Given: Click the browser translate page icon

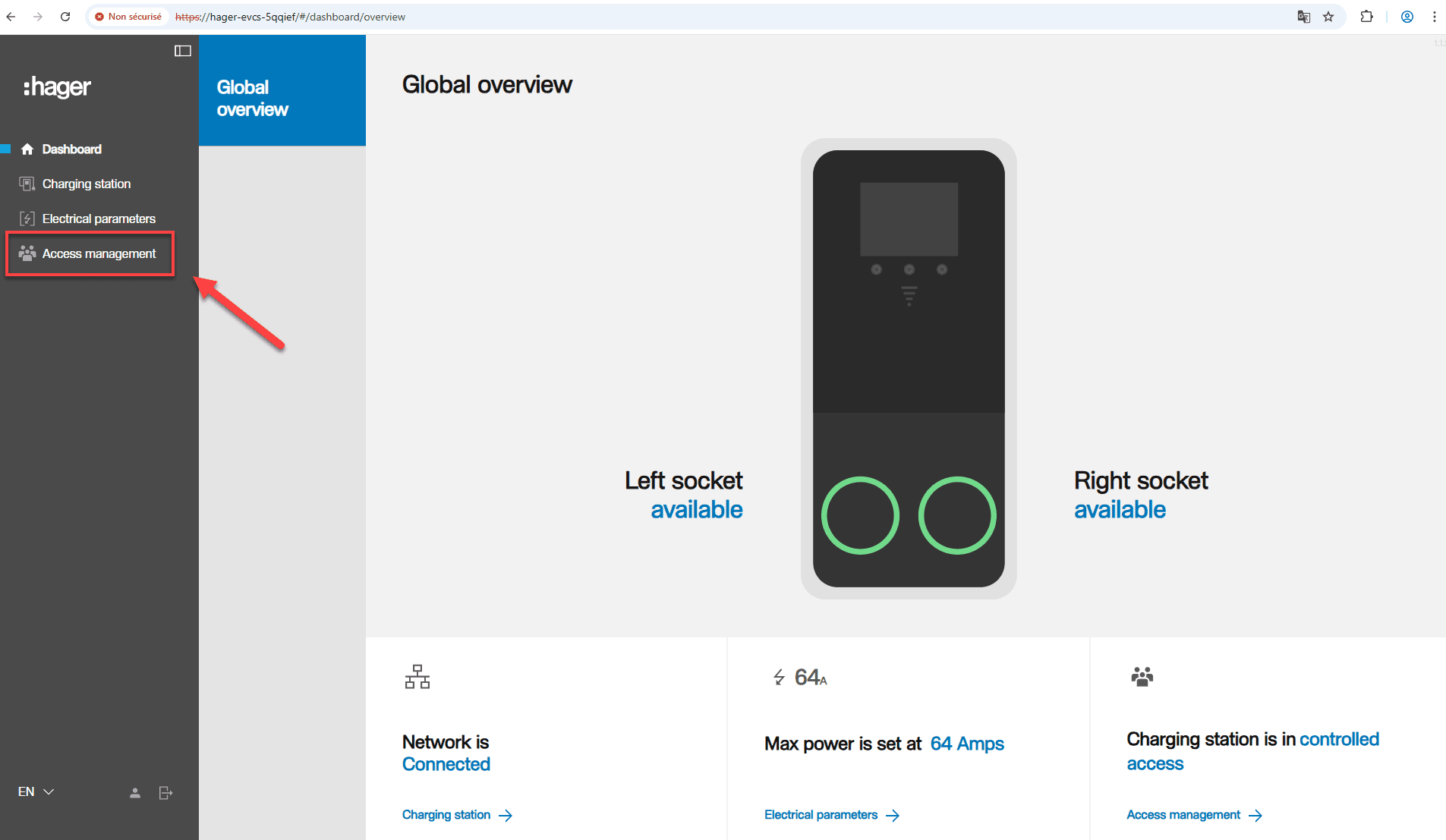Looking at the screenshot, I should pos(1303,17).
